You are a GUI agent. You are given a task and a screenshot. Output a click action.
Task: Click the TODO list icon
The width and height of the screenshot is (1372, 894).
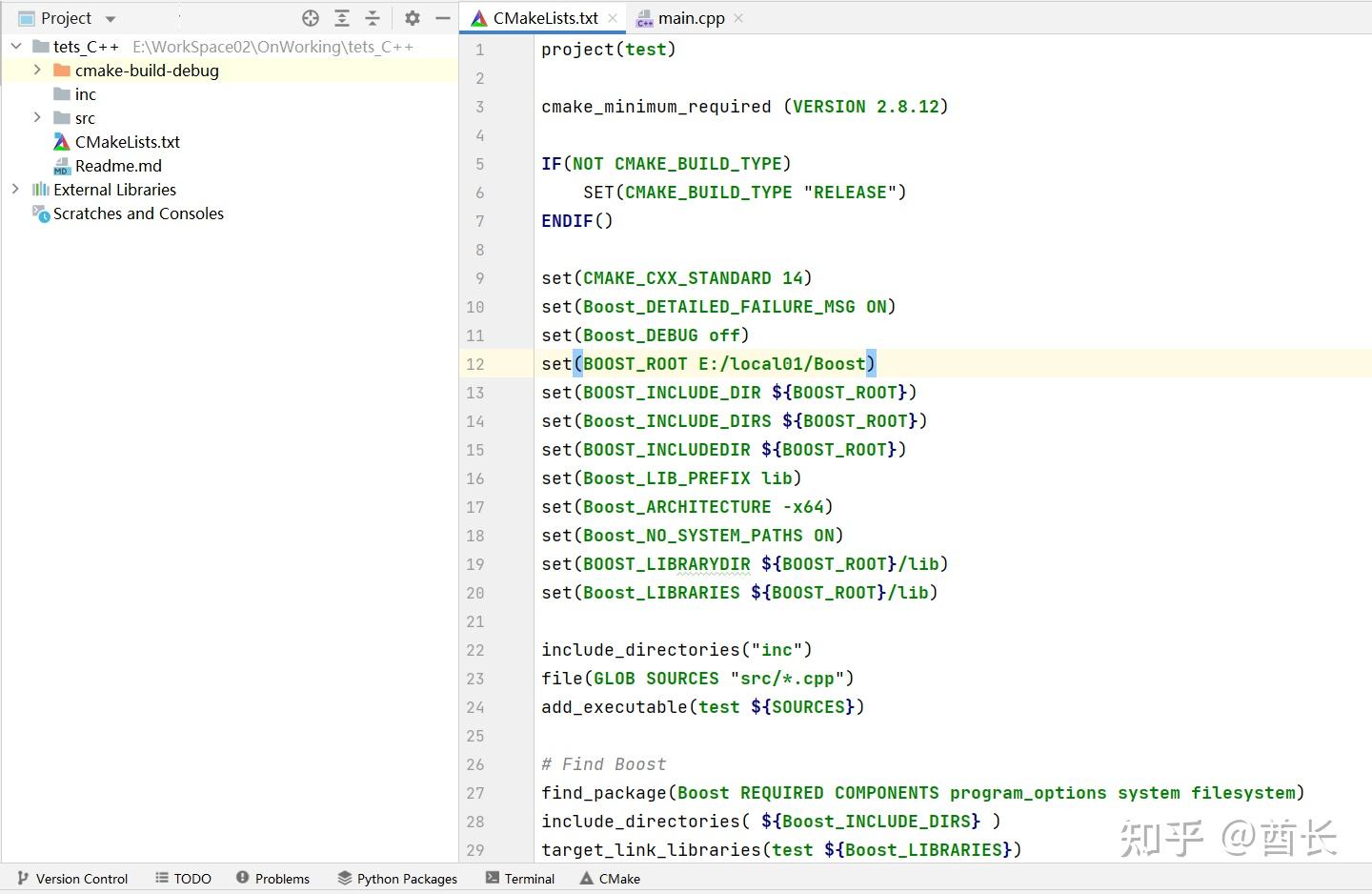tap(162, 878)
